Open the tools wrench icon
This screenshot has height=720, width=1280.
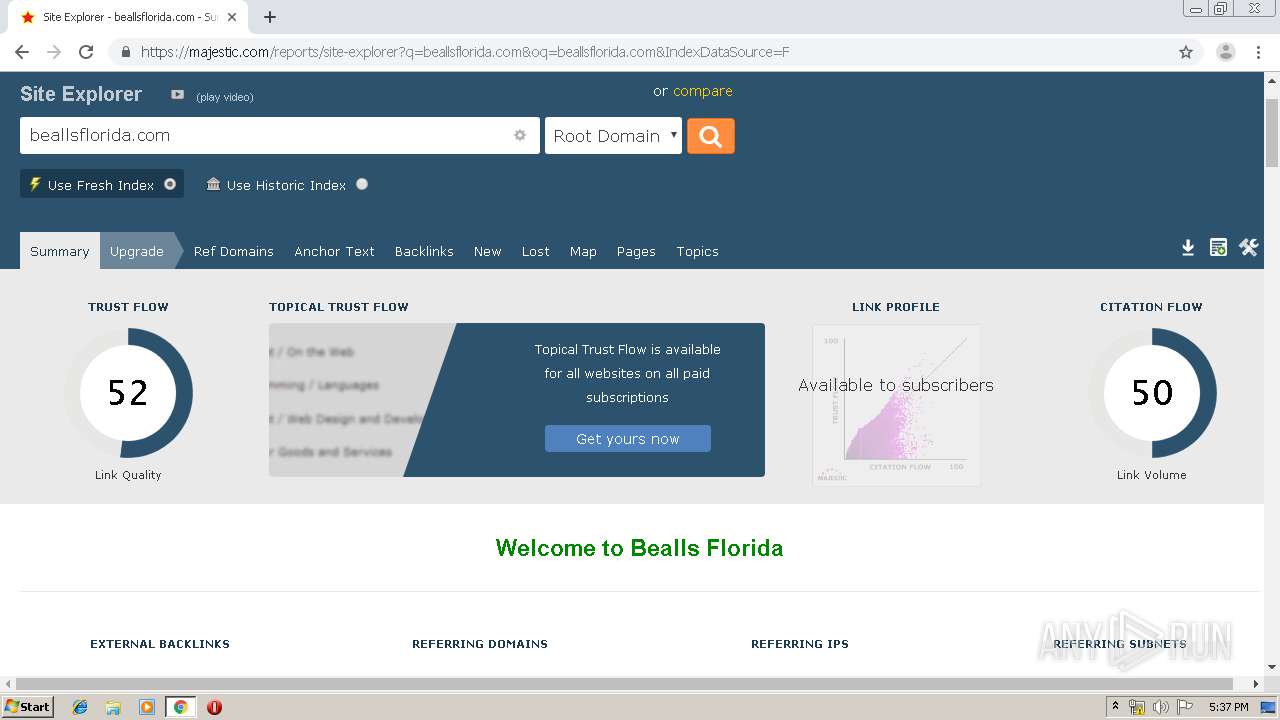click(1249, 248)
